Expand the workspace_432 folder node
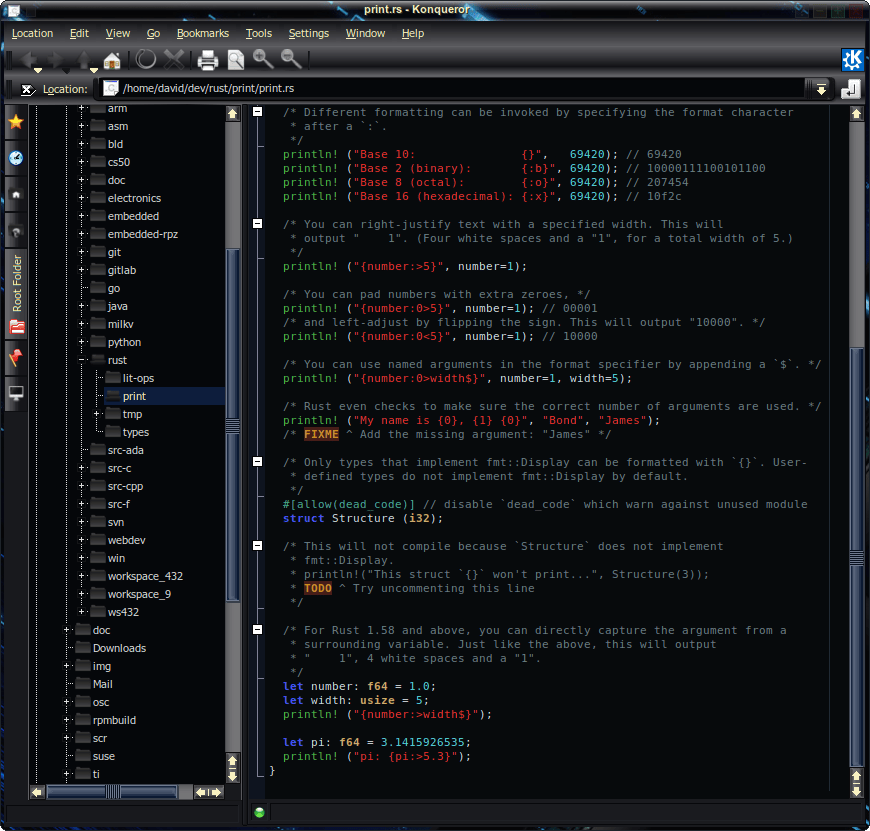The height and width of the screenshot is (831, 870). click(x=82, y=576)
